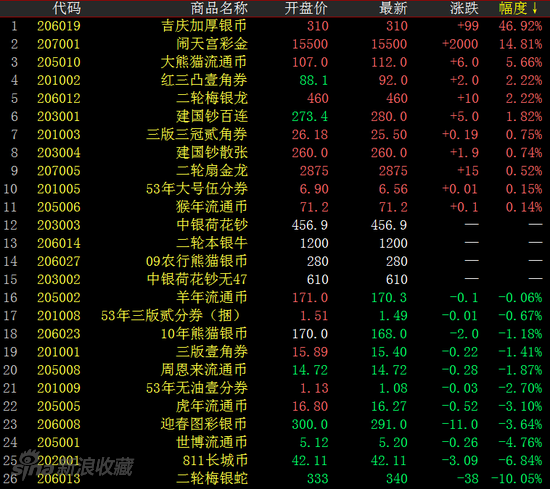Select code 206027

tap(59, 261)
